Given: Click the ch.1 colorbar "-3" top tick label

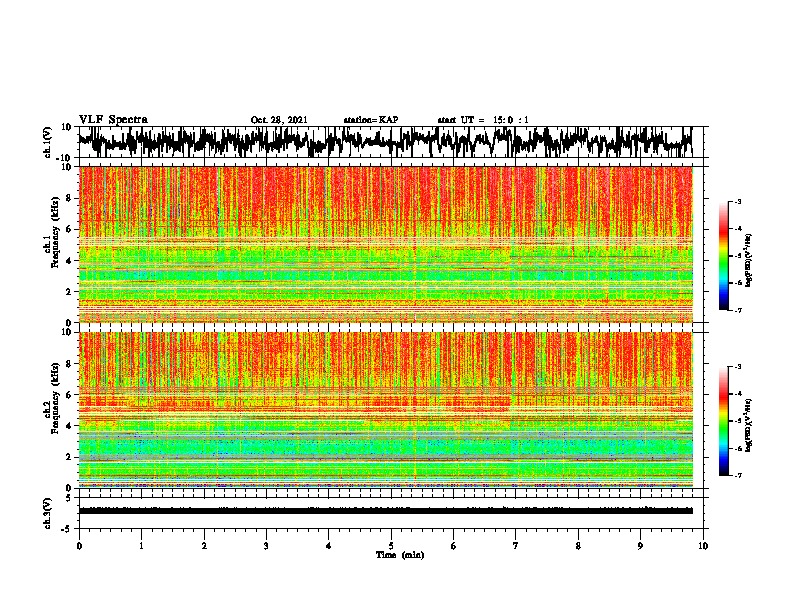Looking at the screenshot, I should click(737, 202).
